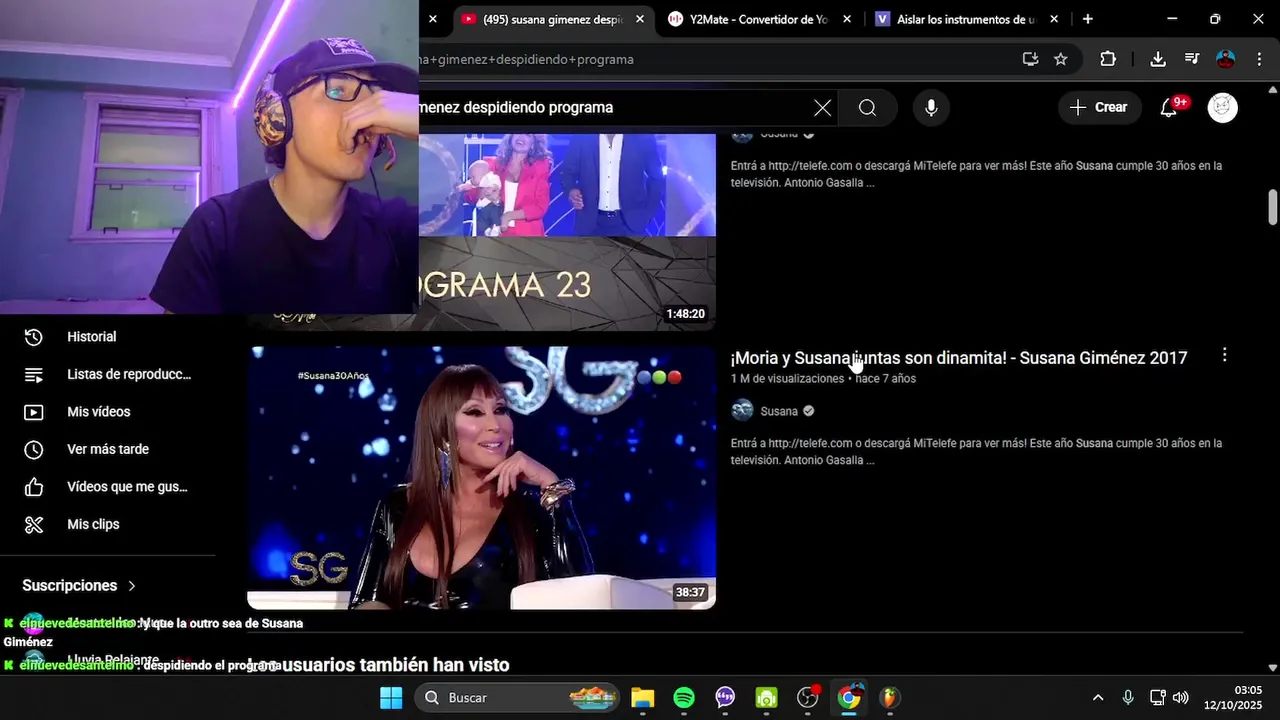Open the Programa 23 video thumbnail
The height and width of the screenshot is (720, 1280).
point(567,232)
